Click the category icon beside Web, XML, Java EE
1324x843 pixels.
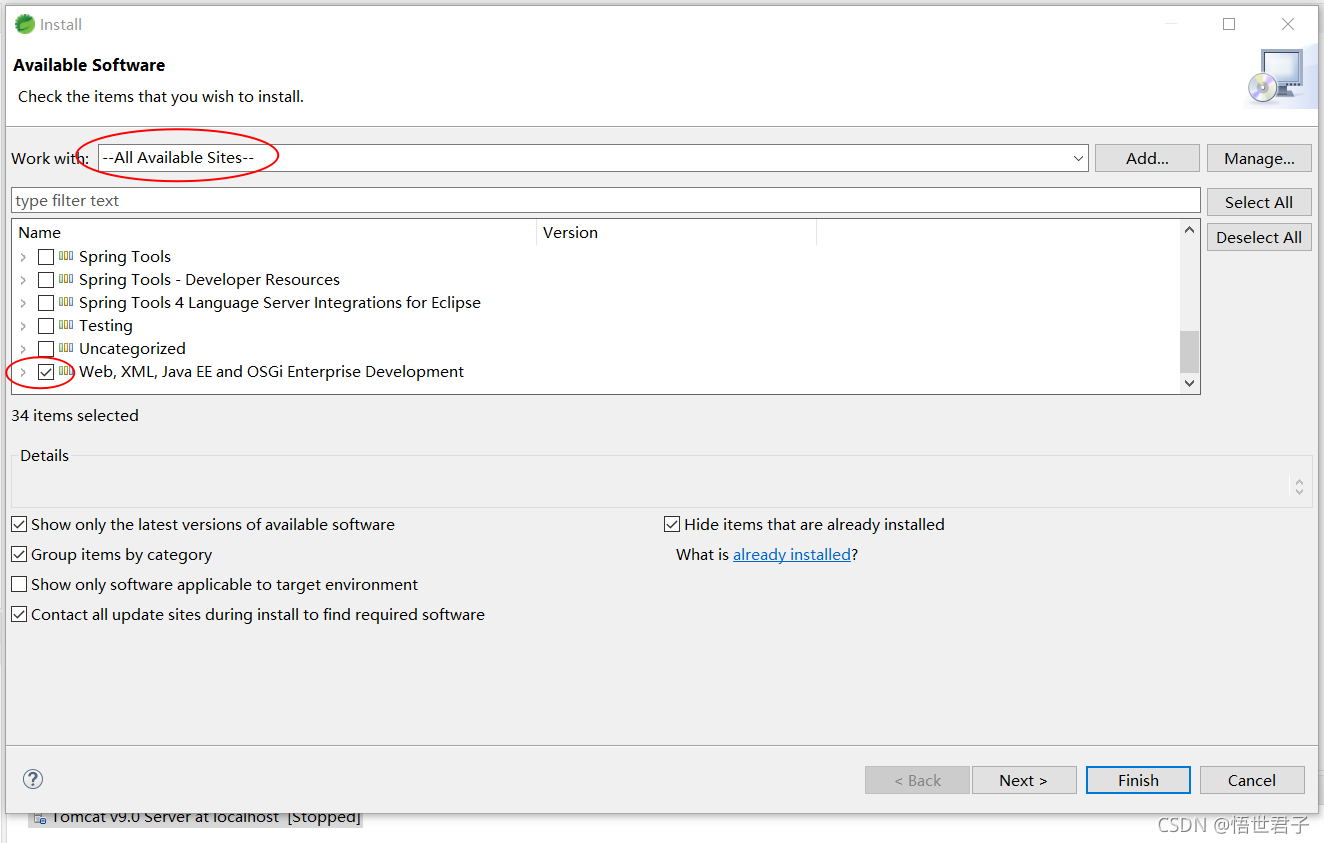click(66, 371)
